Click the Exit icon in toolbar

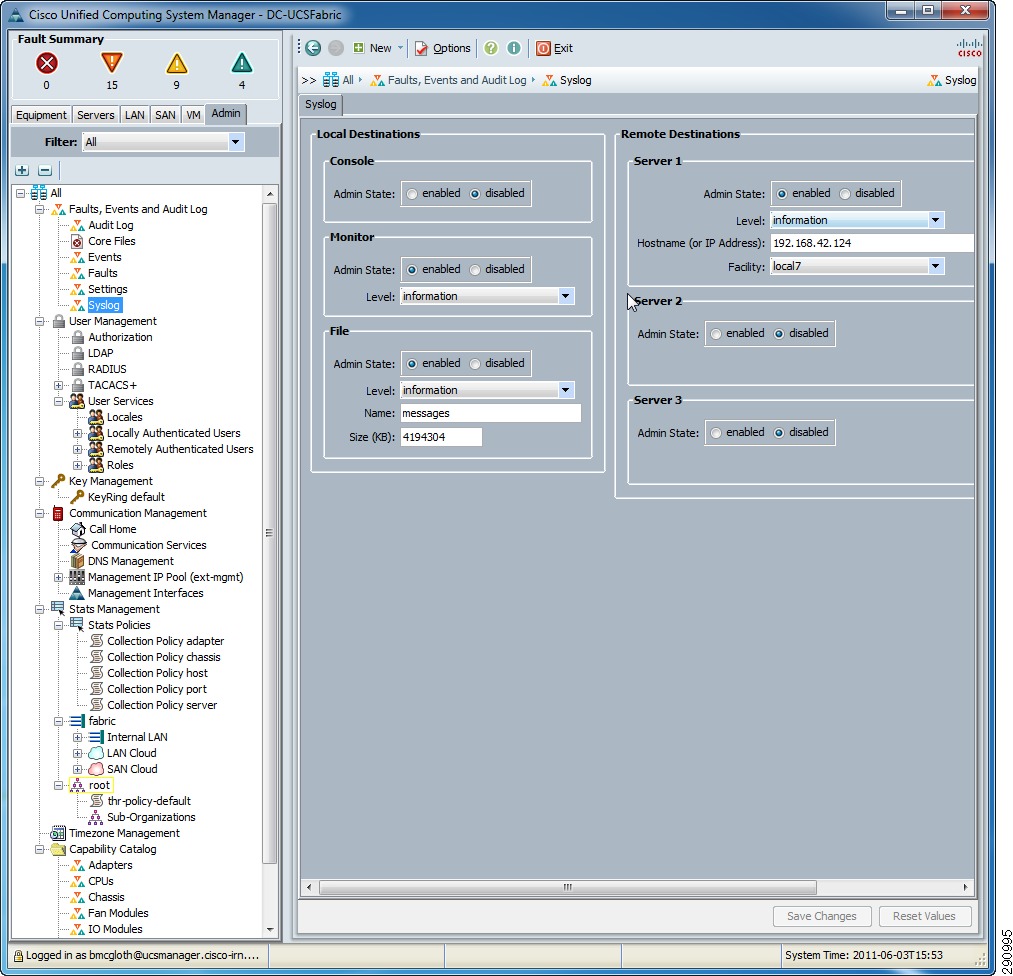click(x=543, y=48)
